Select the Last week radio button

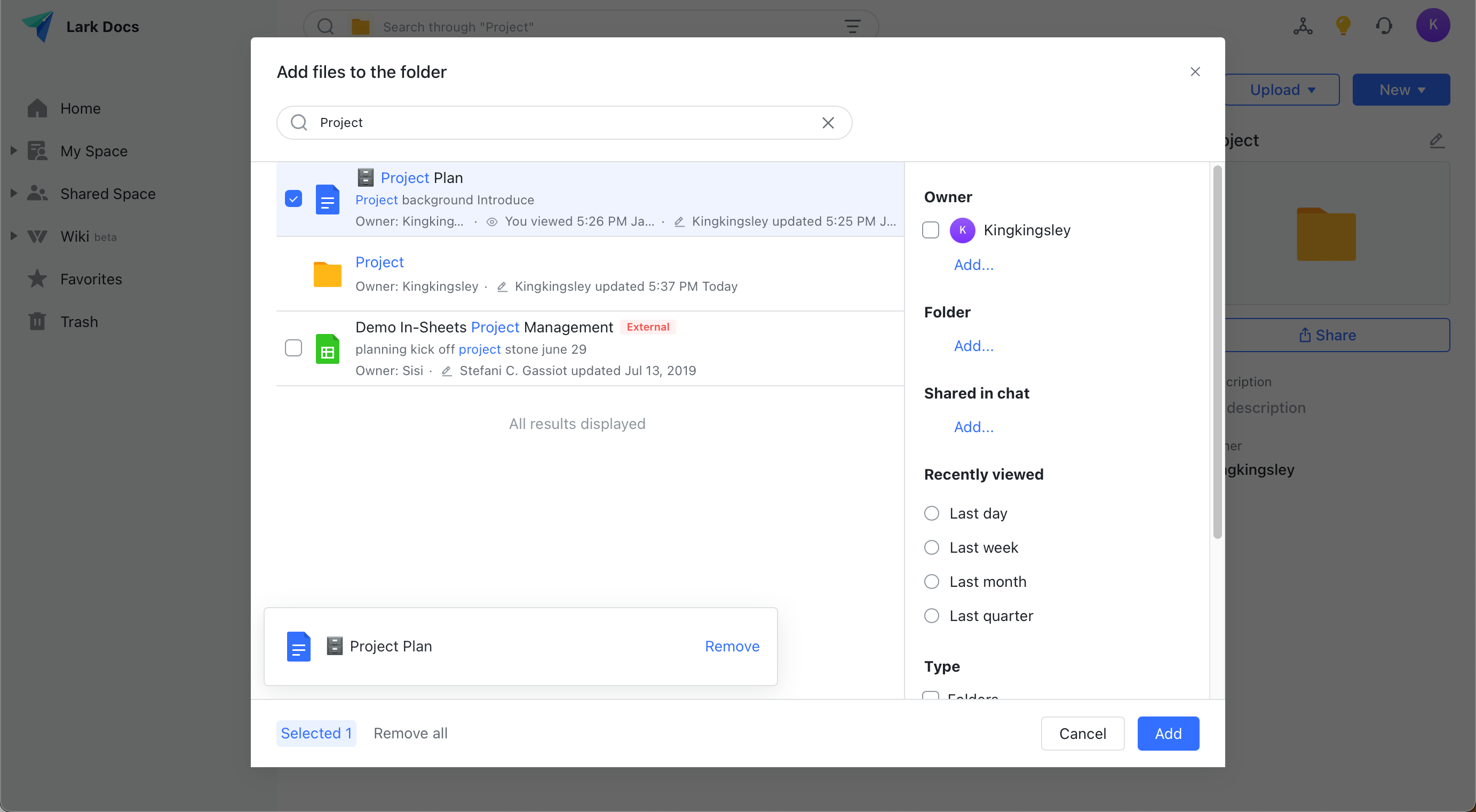pyautogui.click(x=932, y=547)
